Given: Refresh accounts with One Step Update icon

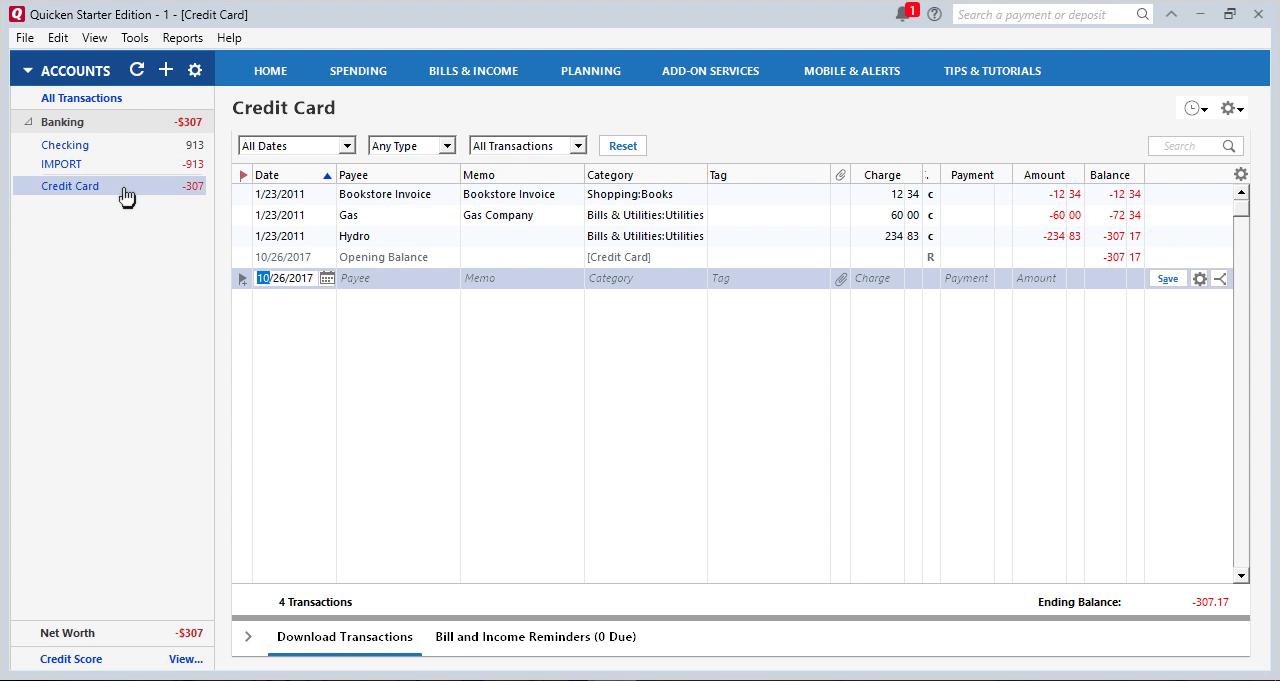Looking at the screenshot, I should click(137, 70).
